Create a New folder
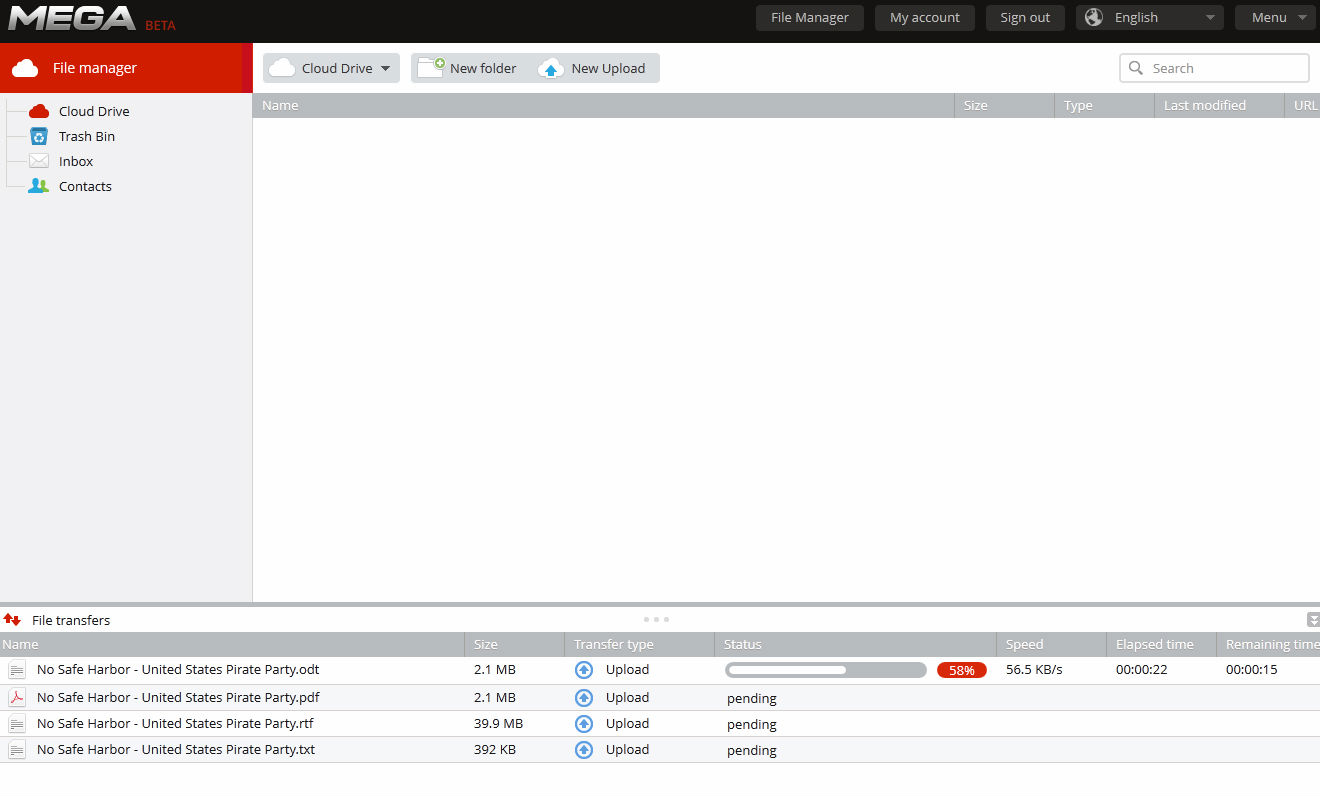 point(468,68)
